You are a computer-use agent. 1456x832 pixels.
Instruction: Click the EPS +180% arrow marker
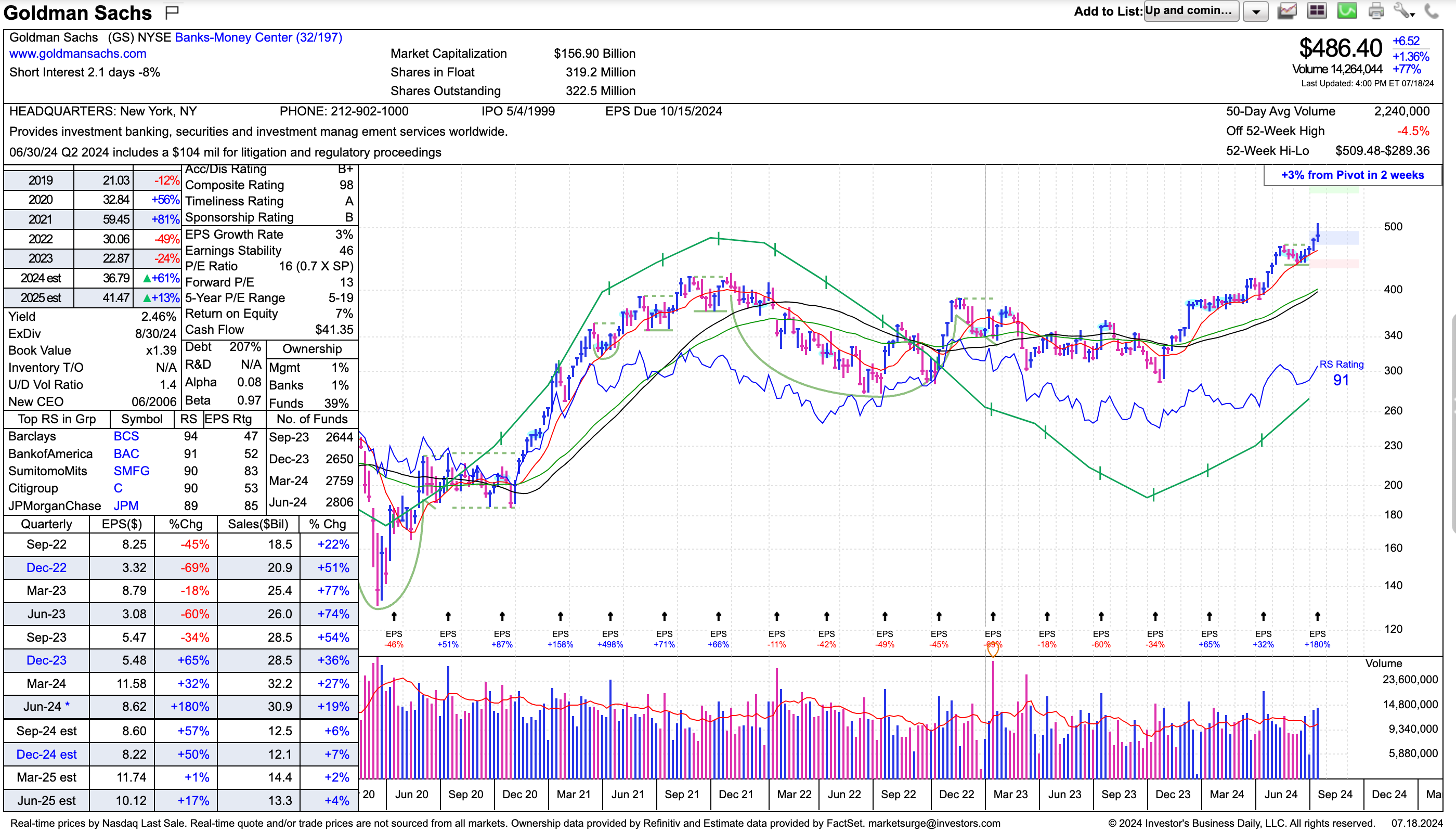coord(1317,616)
